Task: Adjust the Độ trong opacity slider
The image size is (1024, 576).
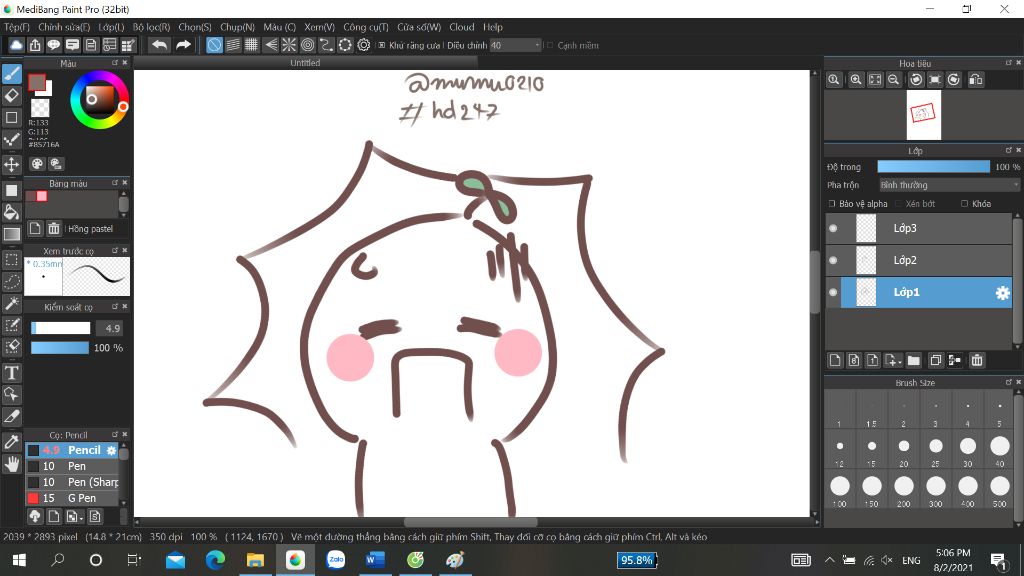Action: pyautogui.click(x=934, y=167)
